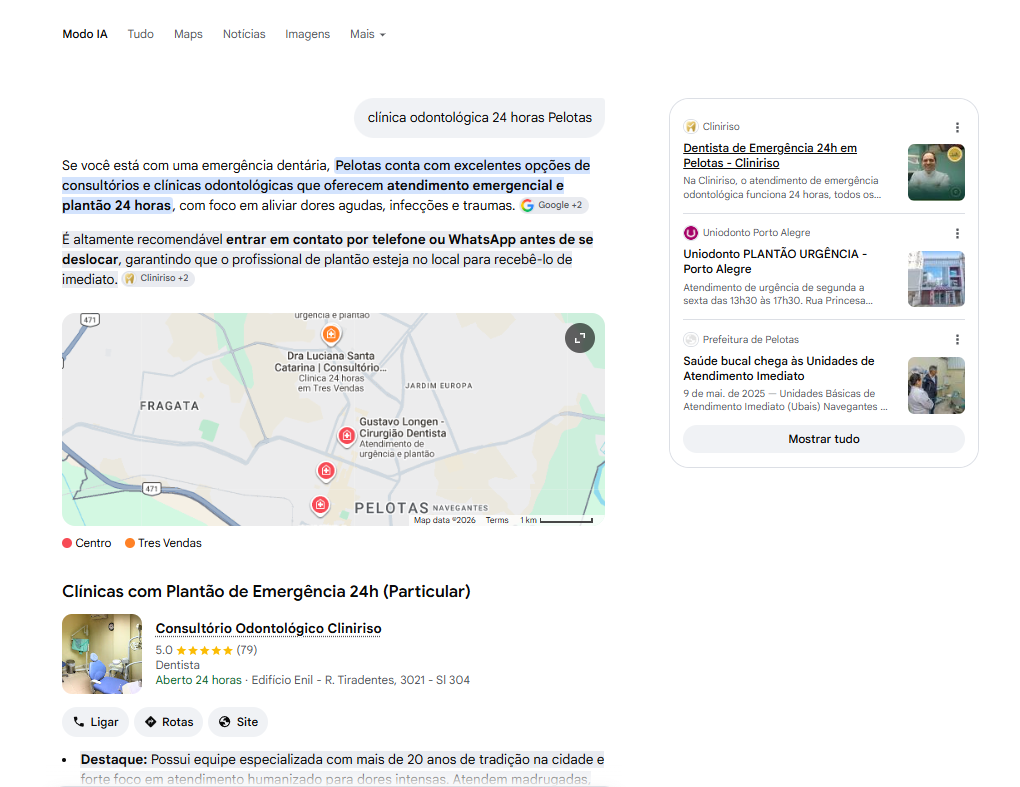Click the Prefeitura de Pelotas article thumbnail
1020x787 pixels.
point(936,385)
